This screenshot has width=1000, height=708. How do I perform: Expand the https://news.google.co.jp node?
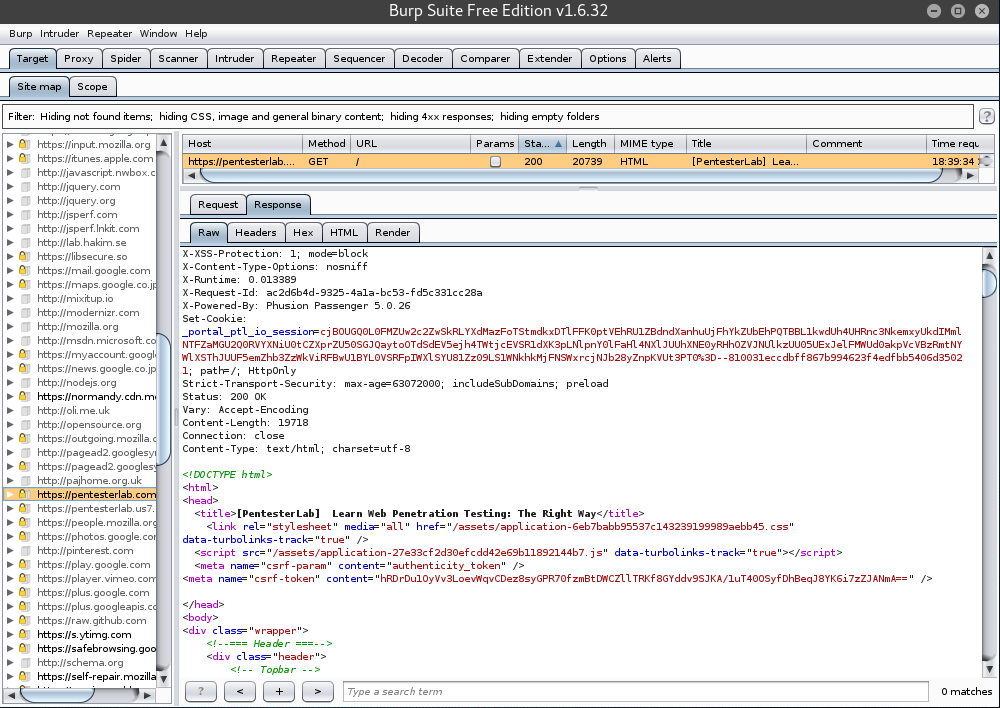[x=10, y=368]
